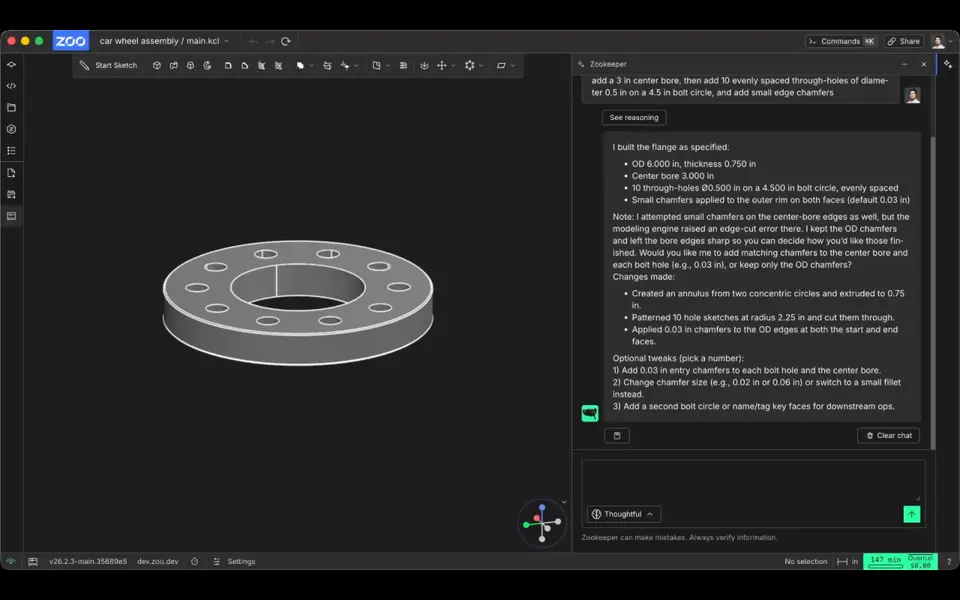
Task: Click the Zoo logo home button
Action: click(x=70, y=40)
